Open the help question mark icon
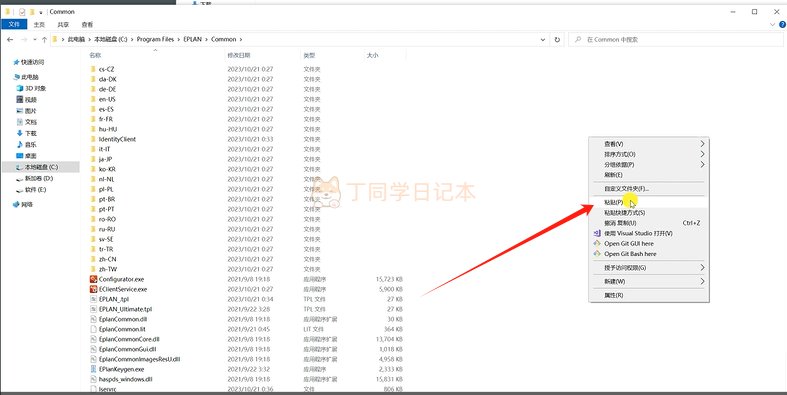The height and width of the screenshot is (395, 787). [x=782, y=24]
